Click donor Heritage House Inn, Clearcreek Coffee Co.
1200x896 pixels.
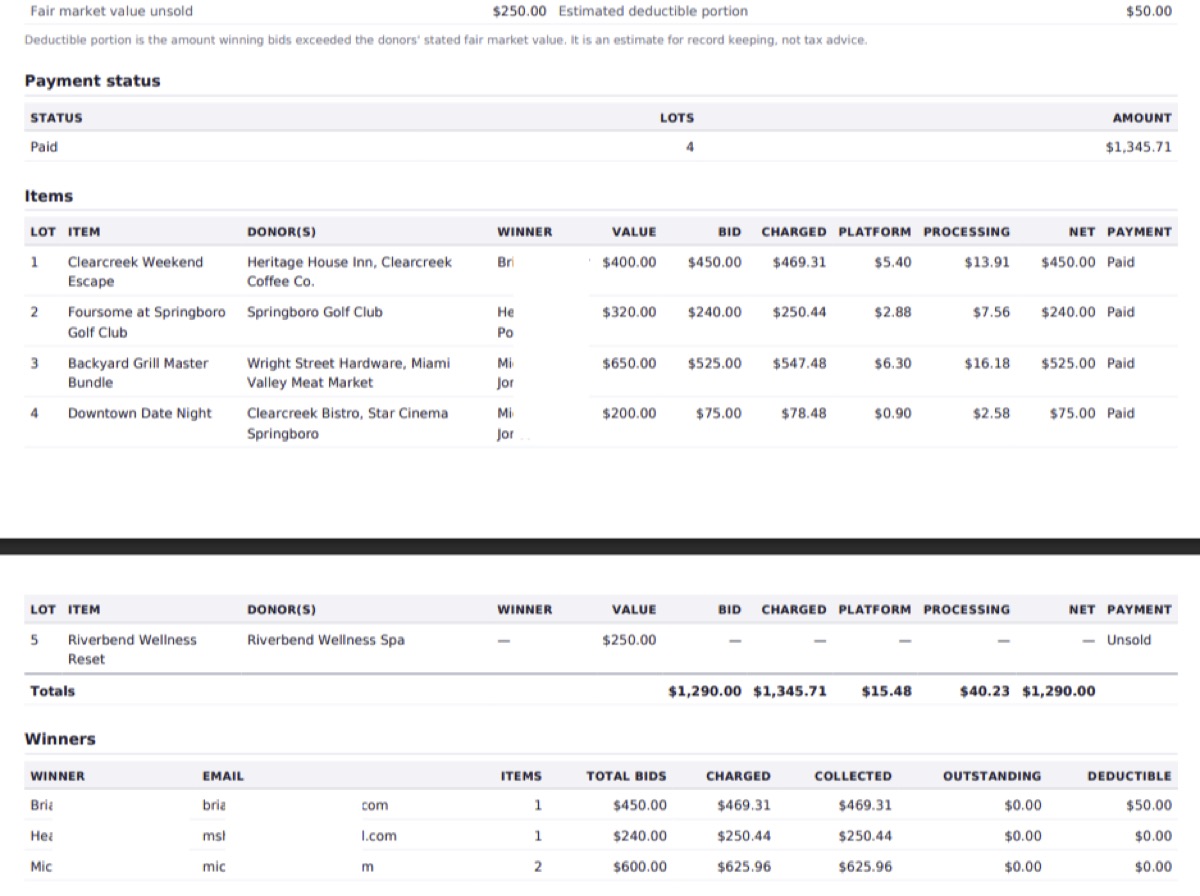349,272
